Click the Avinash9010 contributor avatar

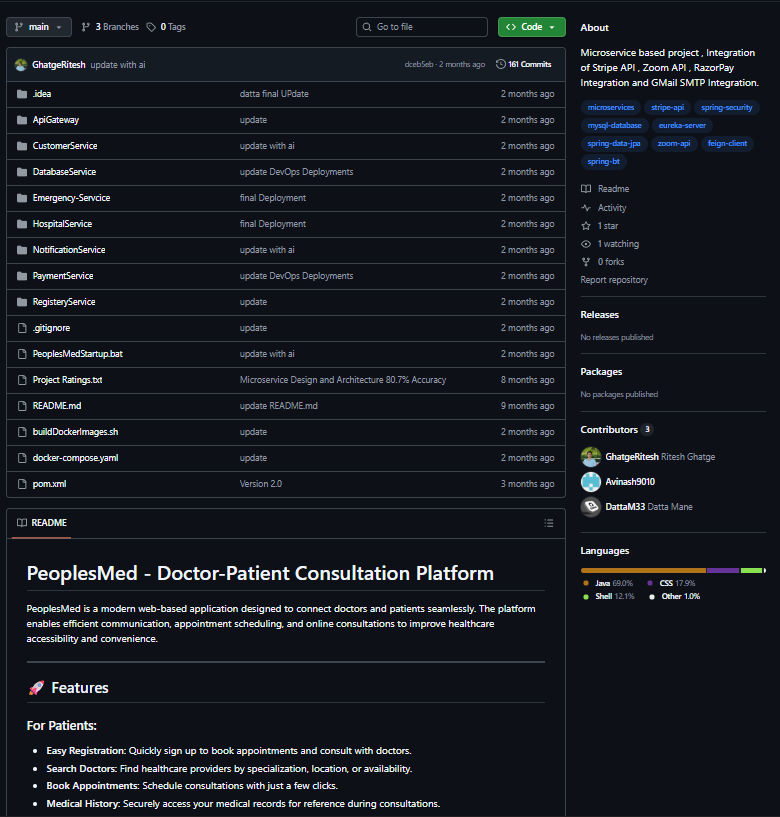(591, 482)
